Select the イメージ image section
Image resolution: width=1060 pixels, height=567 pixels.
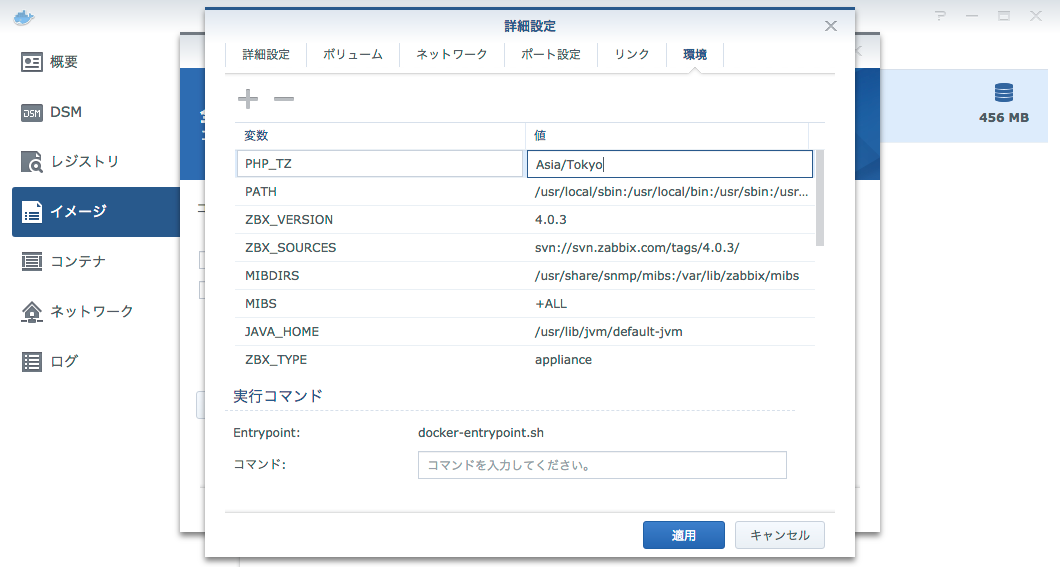click(96, 212)
